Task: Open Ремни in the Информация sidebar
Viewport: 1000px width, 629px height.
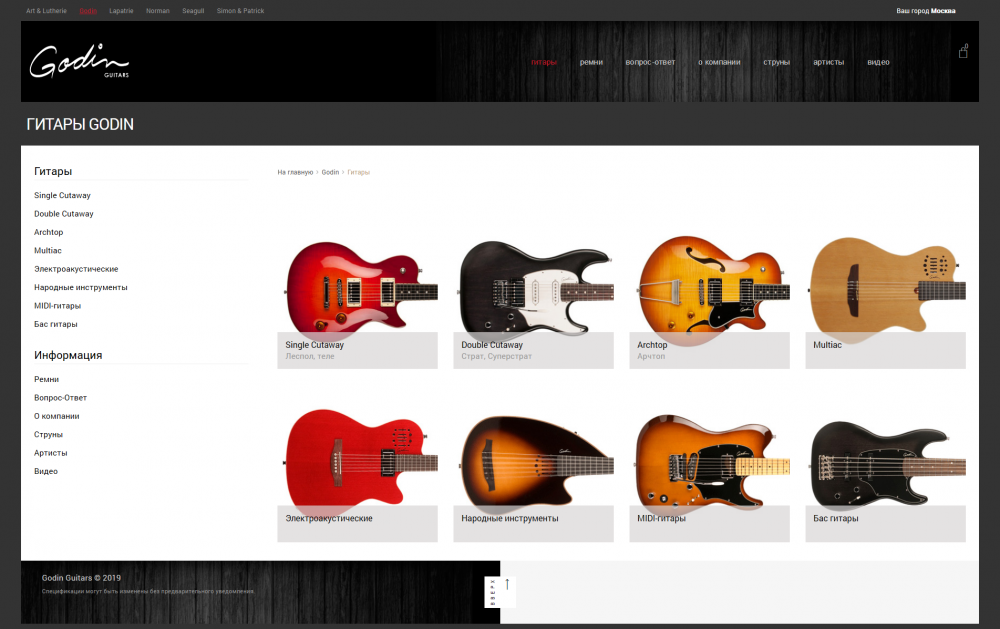Action: tap(47, 379)
